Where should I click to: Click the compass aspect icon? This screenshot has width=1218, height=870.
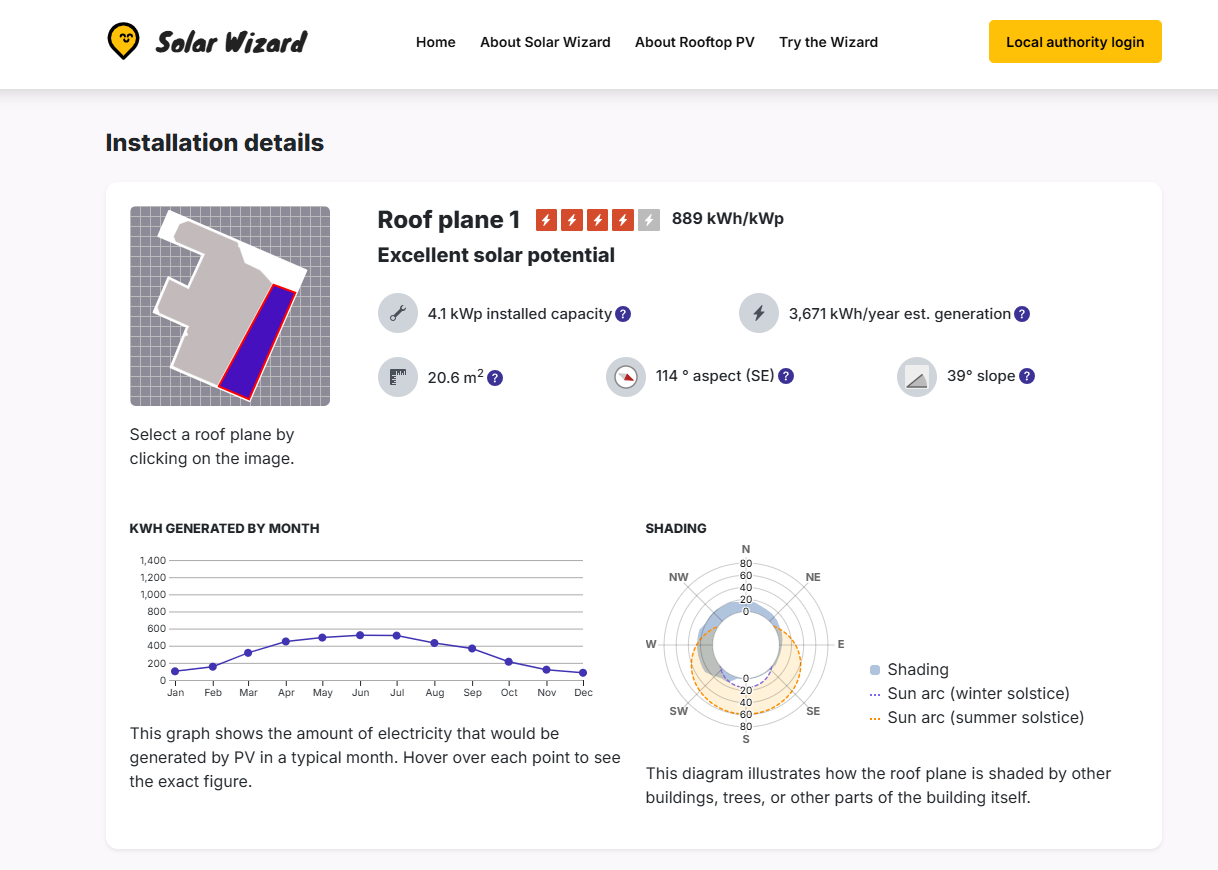626,377
